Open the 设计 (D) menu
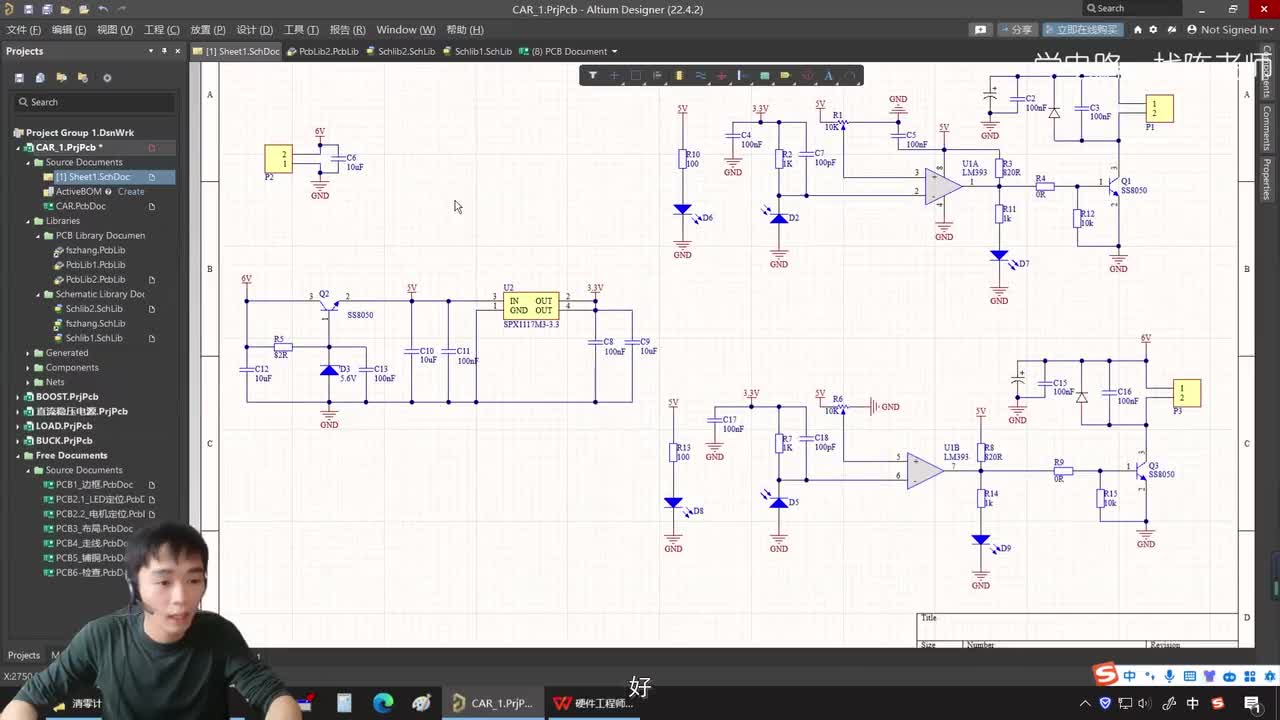 coord(254,30)
